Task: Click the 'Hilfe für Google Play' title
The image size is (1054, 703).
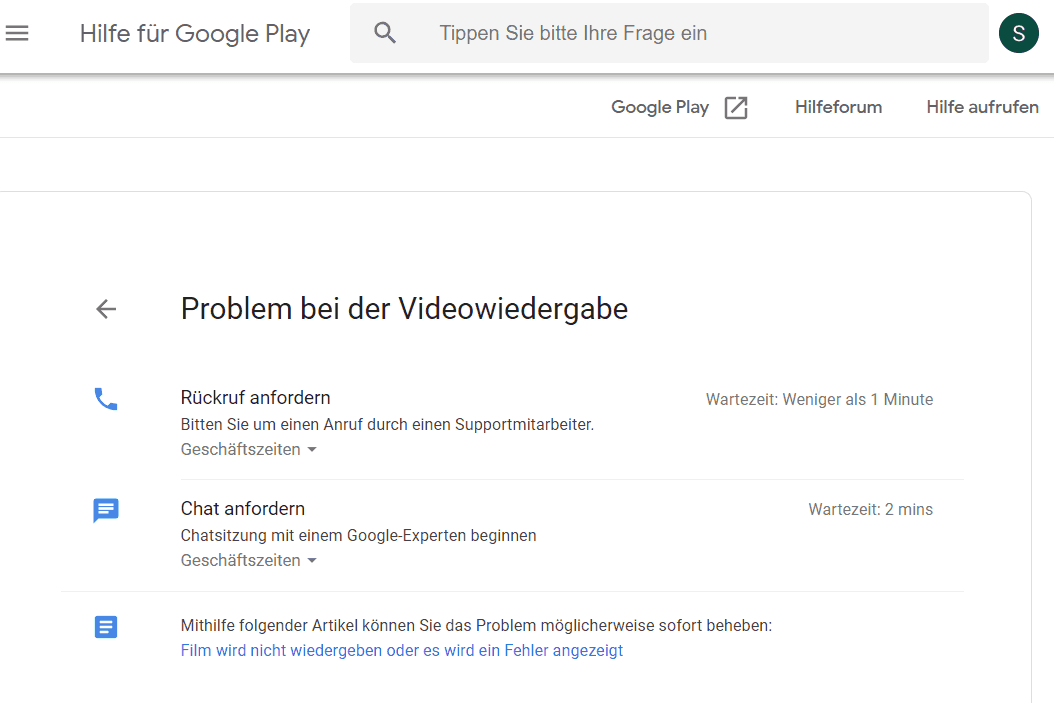Action: point(195,34)
